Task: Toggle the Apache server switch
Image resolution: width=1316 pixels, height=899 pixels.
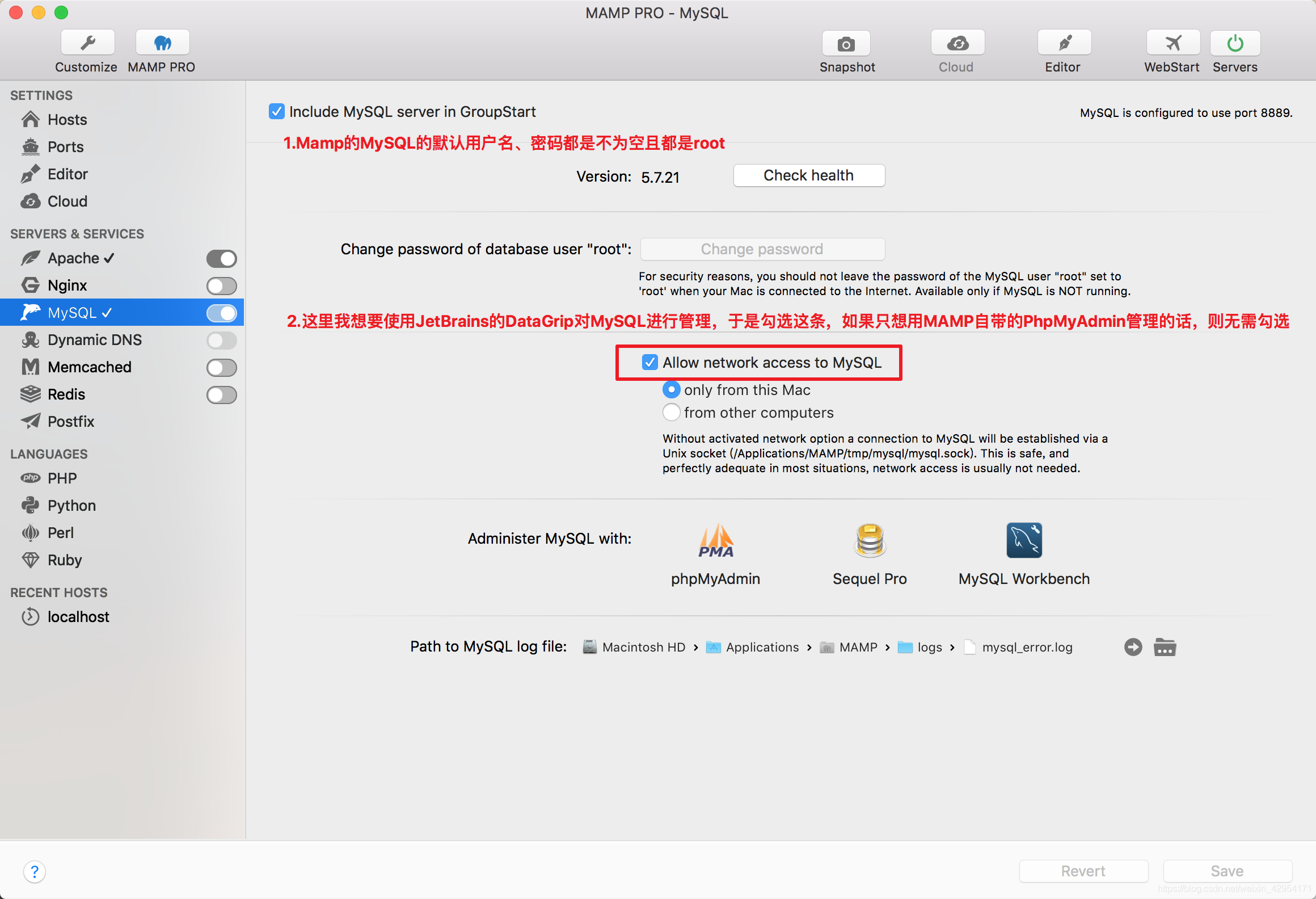Action: click(222, 259)
